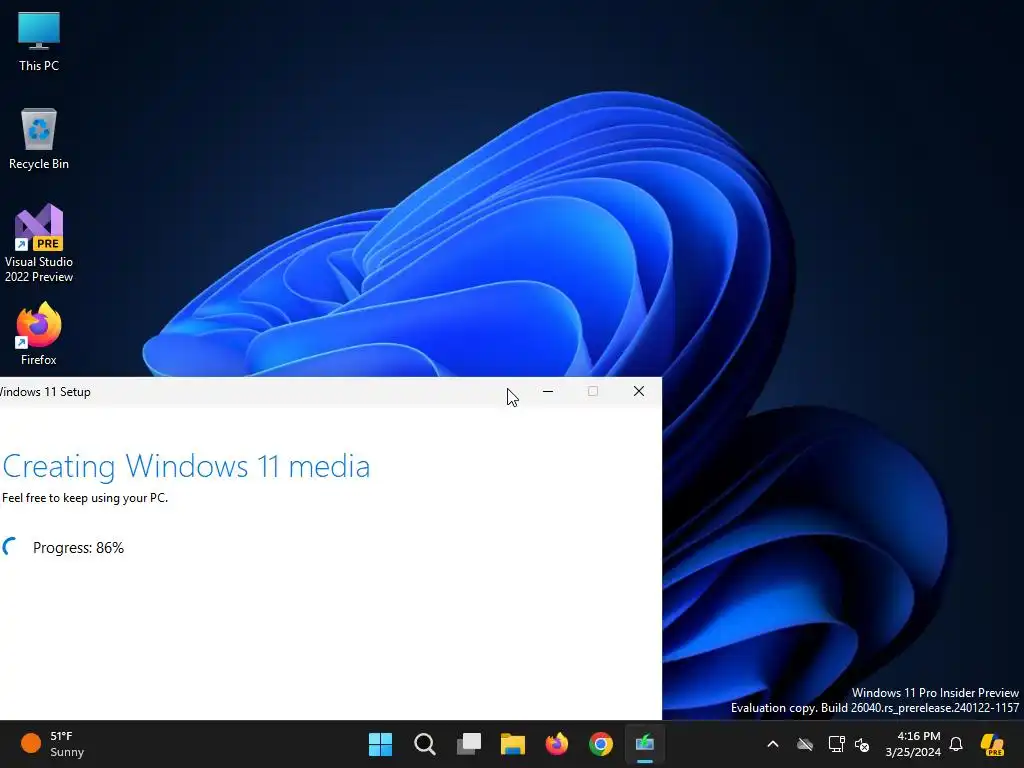Image resolution: width=1024 pixels, height=768 pixels.
Task: Open taskbar Search
Action: [x=424, y=744]
